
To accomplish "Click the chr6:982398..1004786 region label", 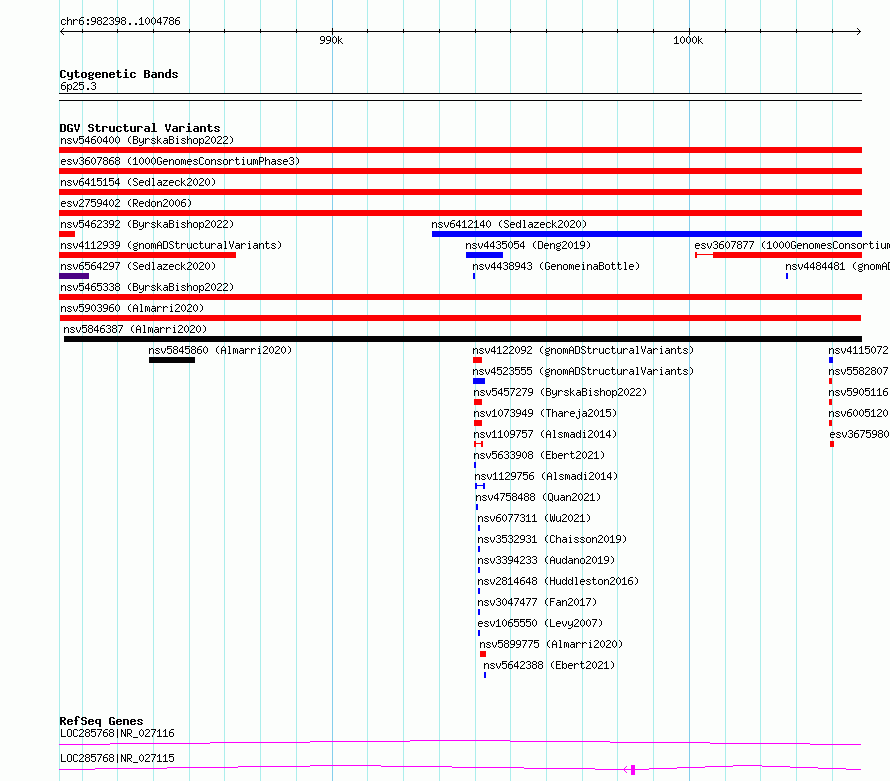I will coord(120,22).
